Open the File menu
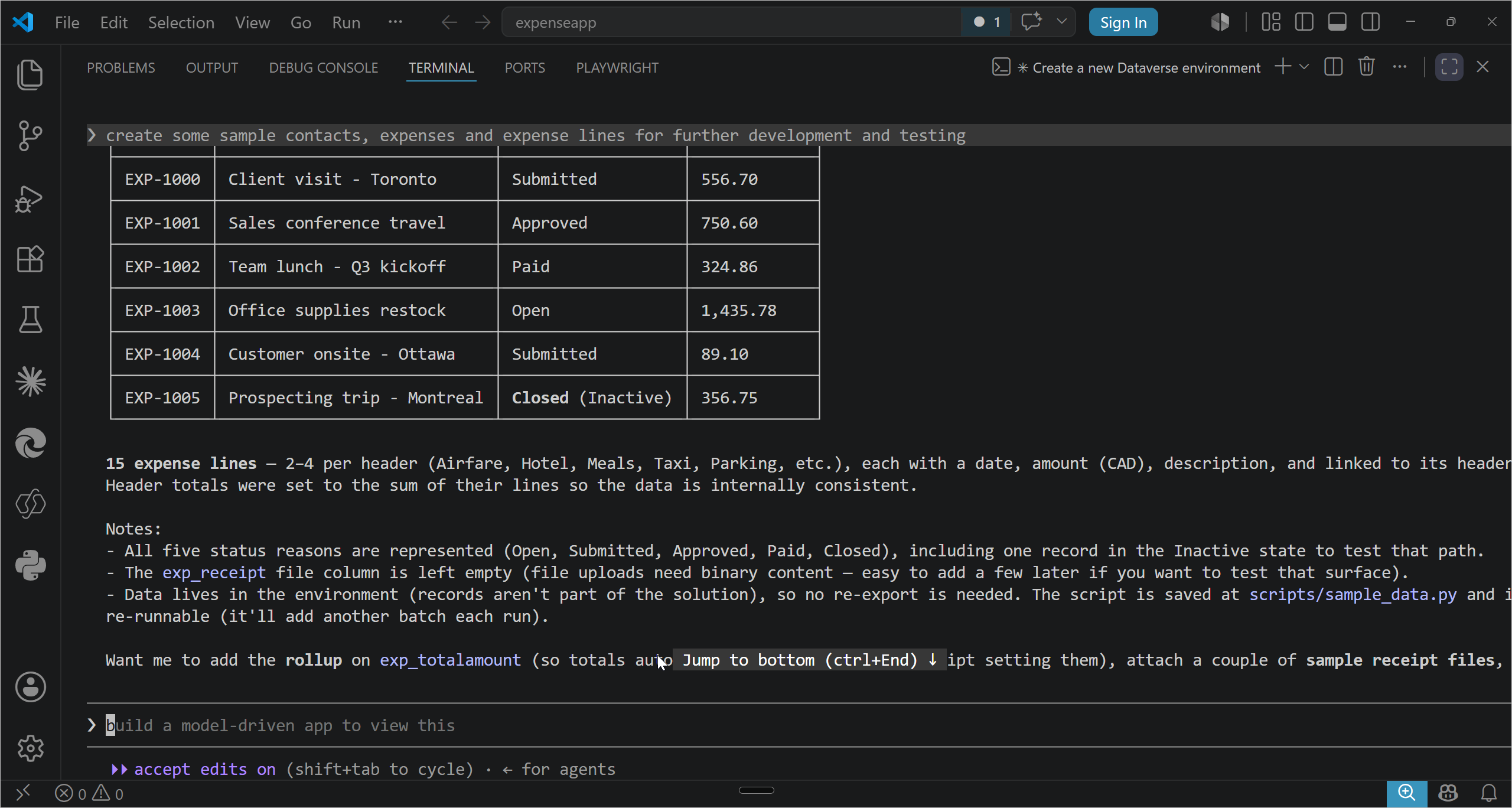This screenshot has height=808, width=1512. point(67,22)
